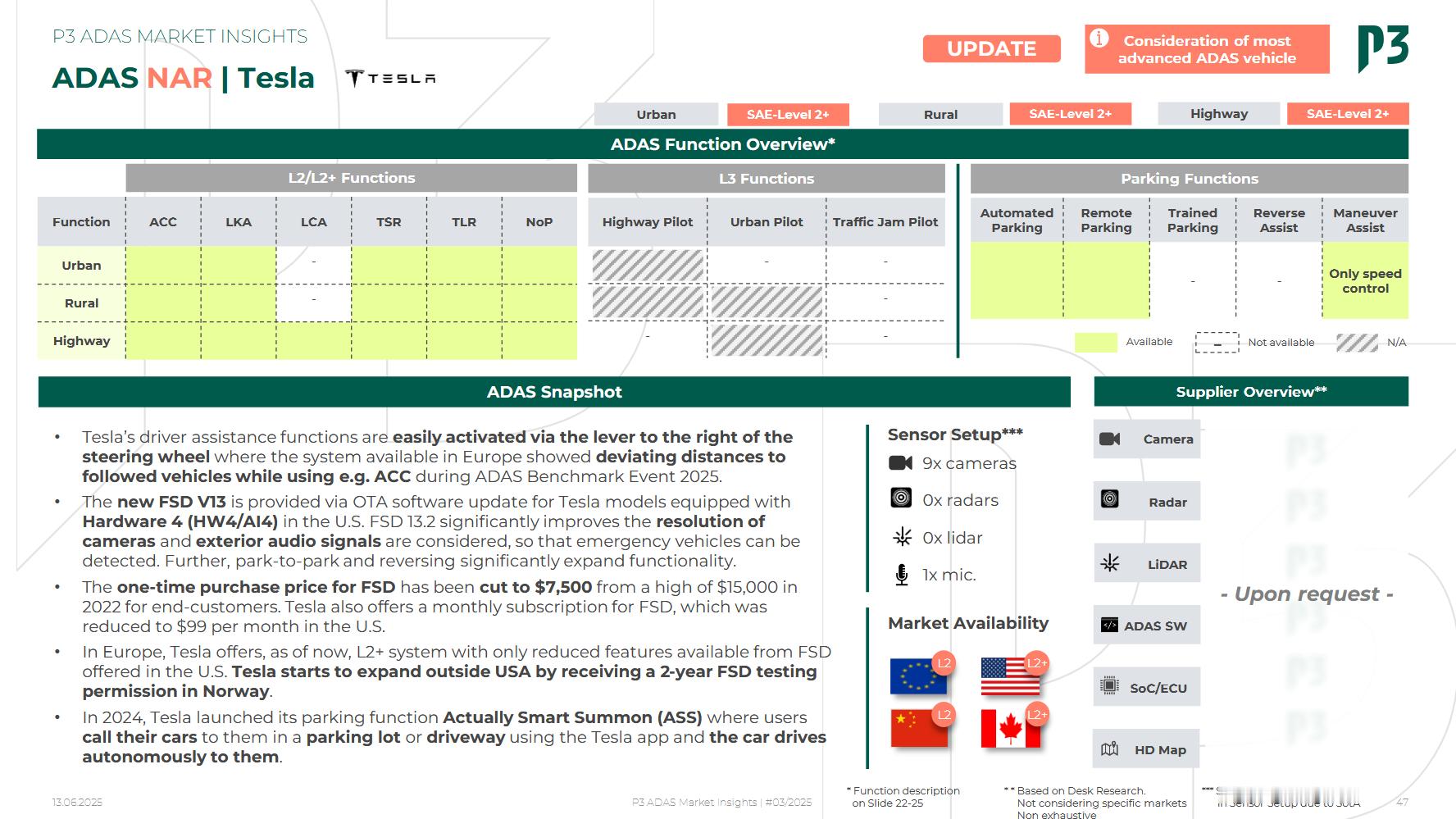This screenshot has width=1456, height=819.
Task: Click the Automated Parking column header
Action: click(x=1017, y=220)
